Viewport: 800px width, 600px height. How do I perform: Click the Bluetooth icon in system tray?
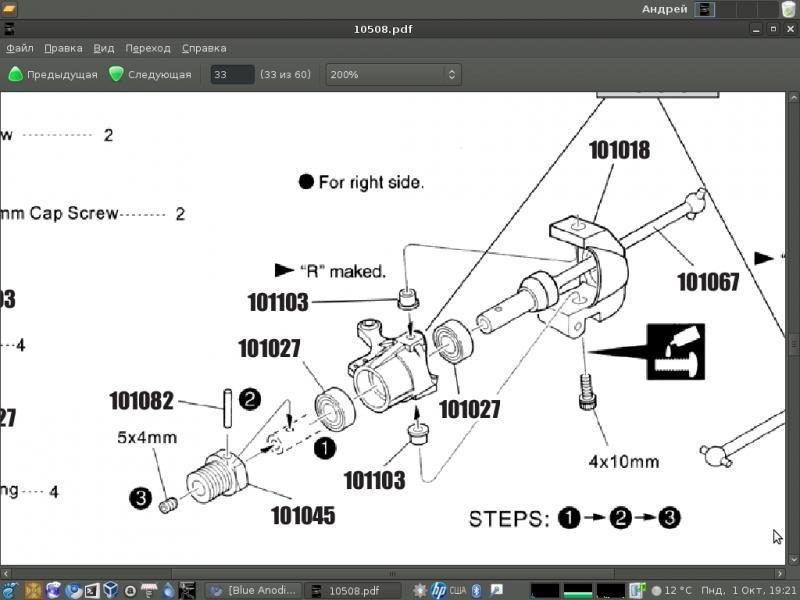[x=477, y=590]
